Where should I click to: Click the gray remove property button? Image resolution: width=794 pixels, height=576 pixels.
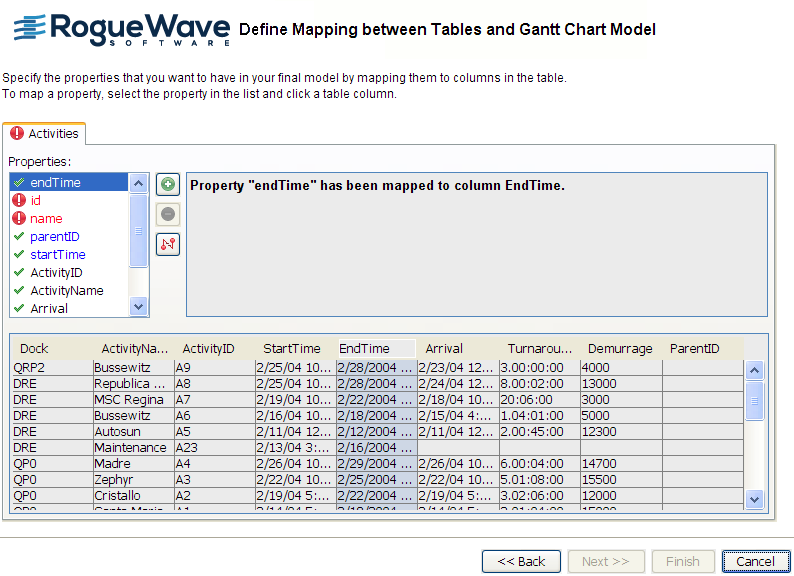click(x=168, y=214)
